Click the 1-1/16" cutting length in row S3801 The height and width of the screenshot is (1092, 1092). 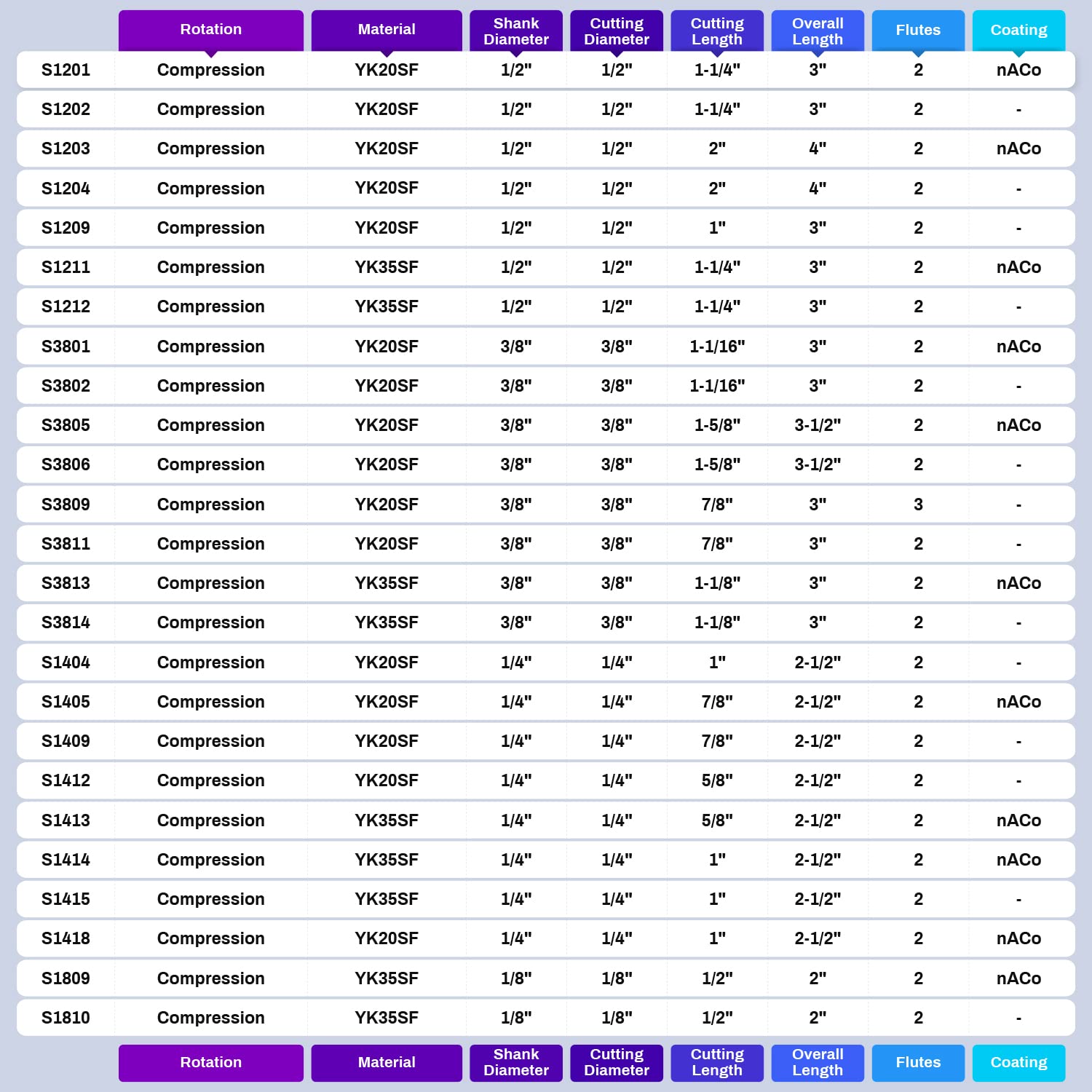point(717,347)
